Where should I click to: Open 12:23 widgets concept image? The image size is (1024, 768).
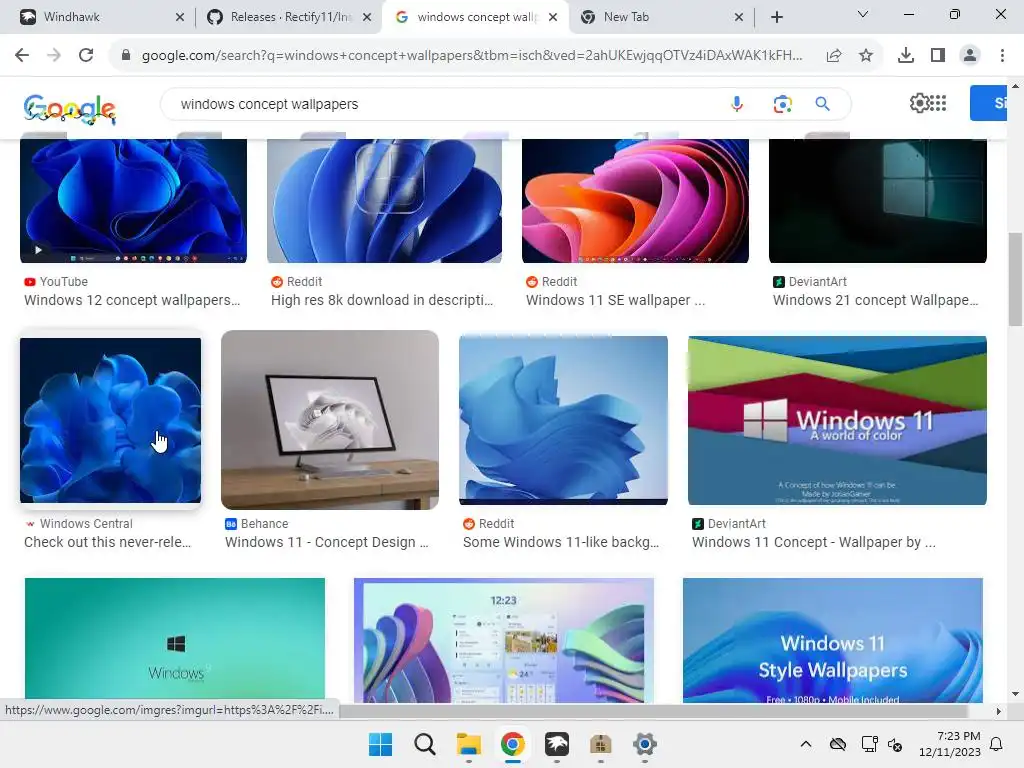coord(504,640)
